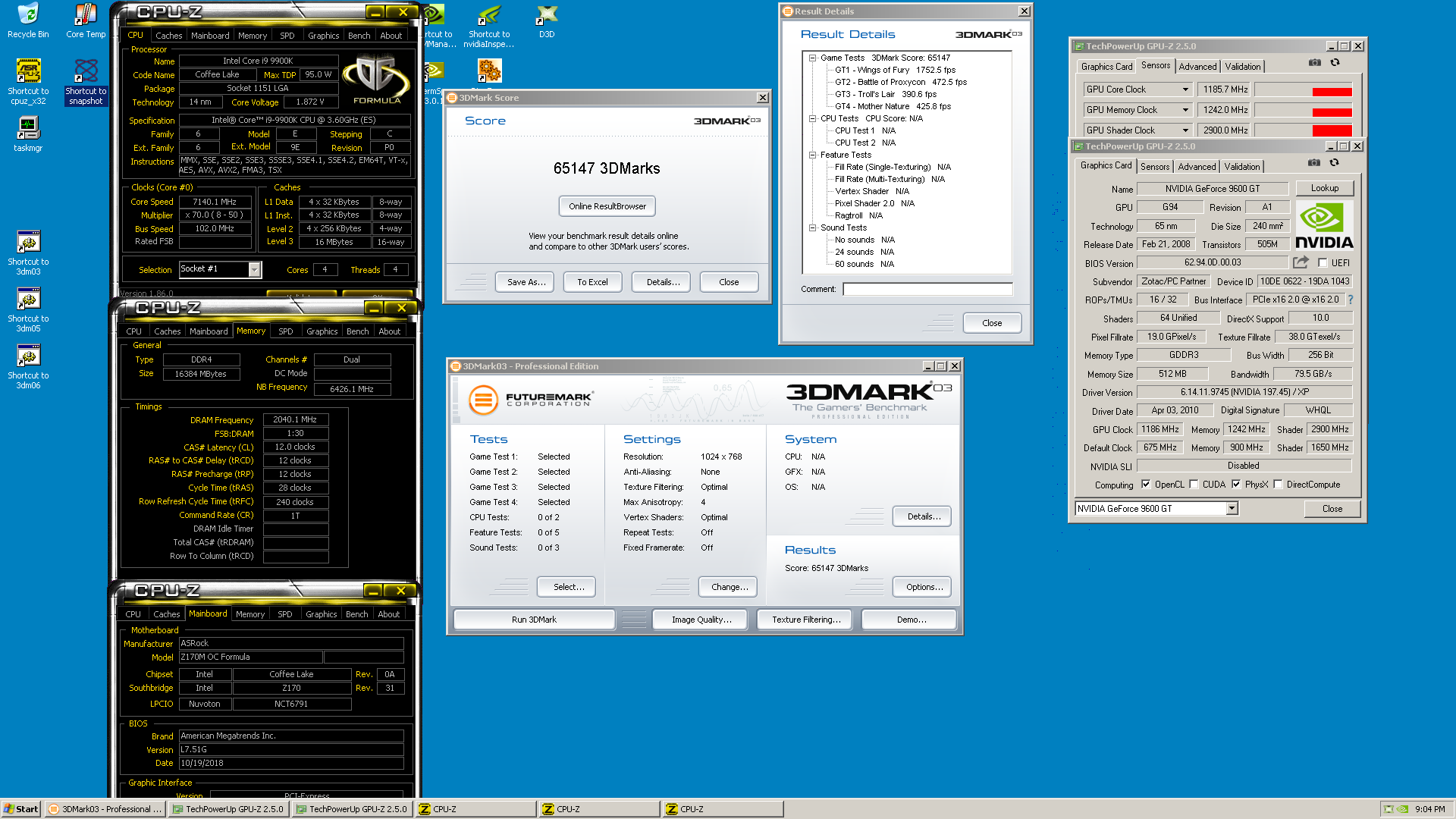This screenshot has height=819, width=1456.
Task: Collapse the Feature Tests tree node
Action: pyautogui.click(x=812, y=155)
